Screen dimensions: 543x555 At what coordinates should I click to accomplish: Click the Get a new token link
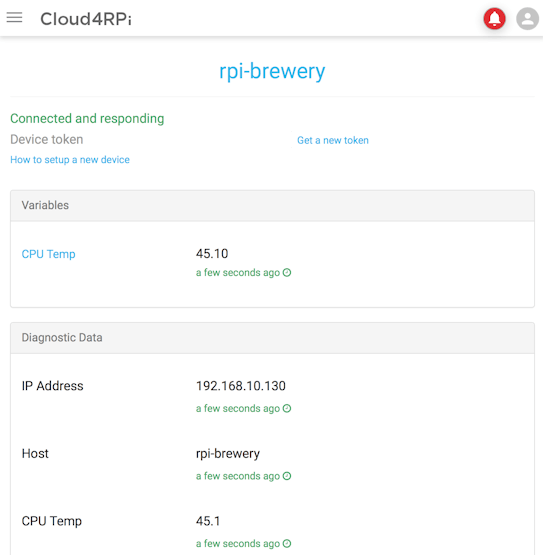(333, 140)
